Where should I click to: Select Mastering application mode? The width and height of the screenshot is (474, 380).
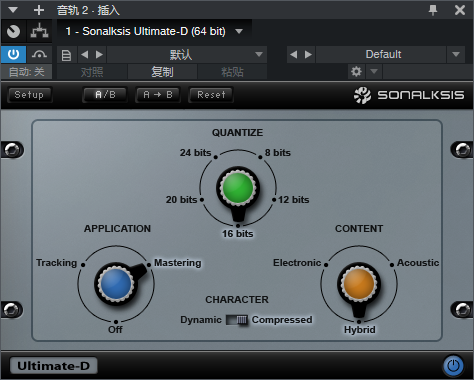(178, 263)
